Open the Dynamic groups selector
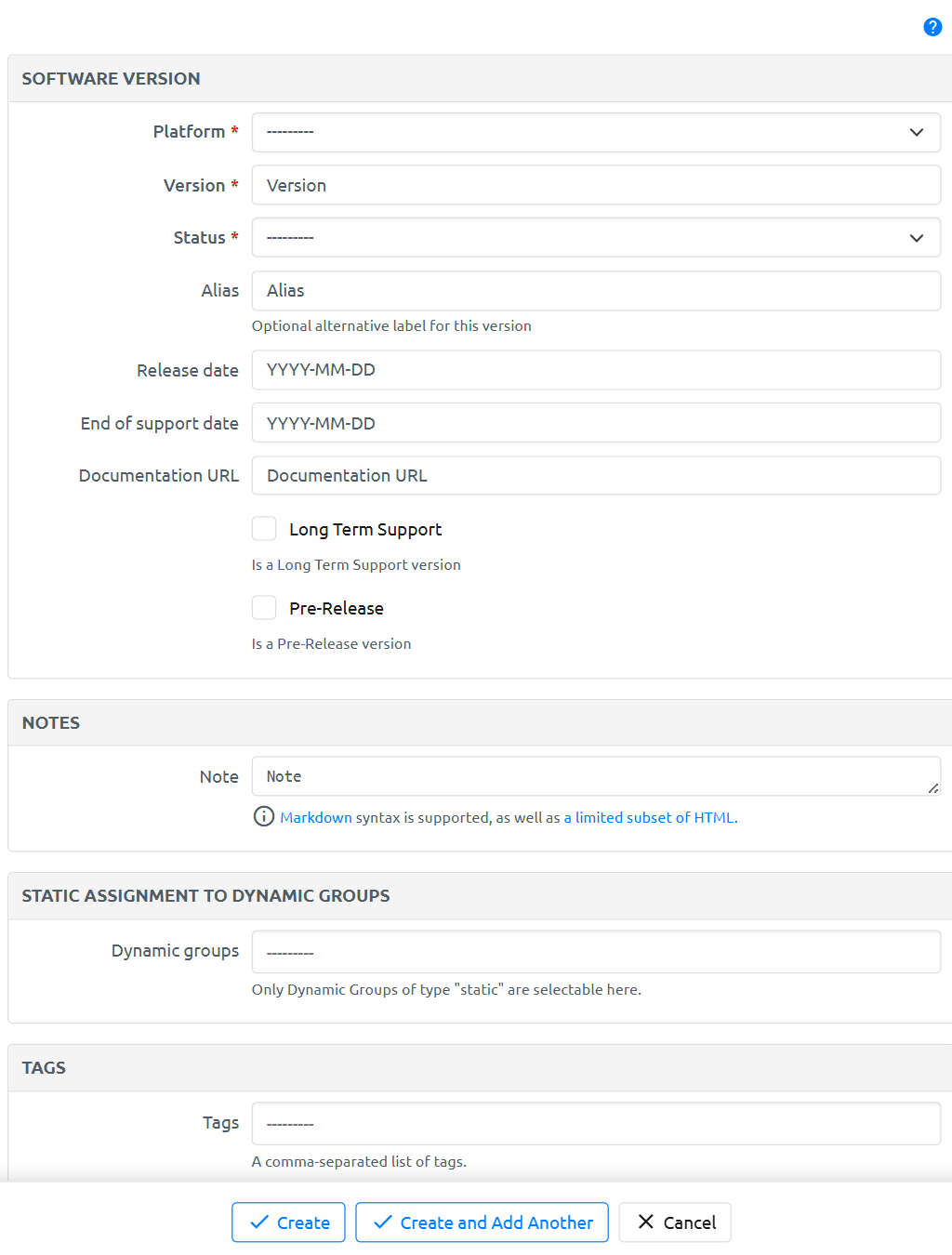Image resolution: width=952 pixels, height=1255 pixels. pyautogui.click(x=596, y=952)
